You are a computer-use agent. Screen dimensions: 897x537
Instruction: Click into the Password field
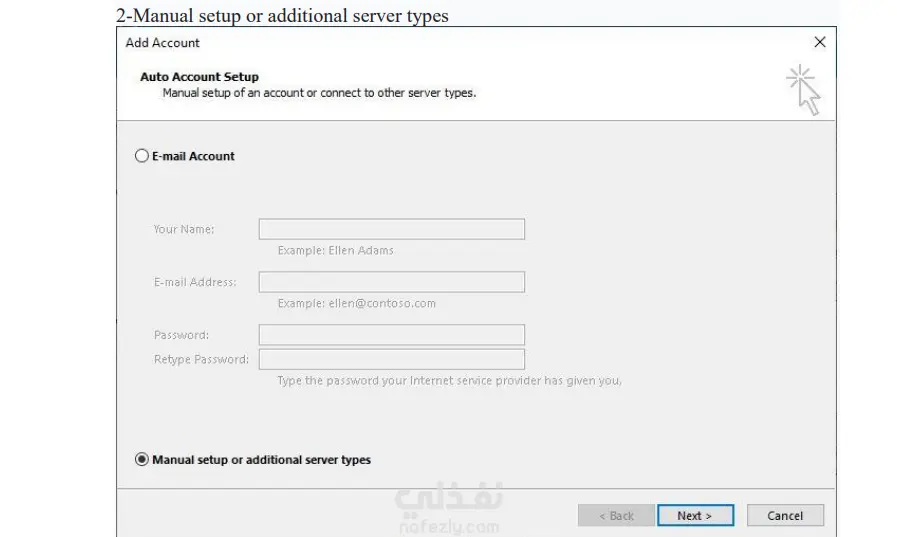pos(391,335)
